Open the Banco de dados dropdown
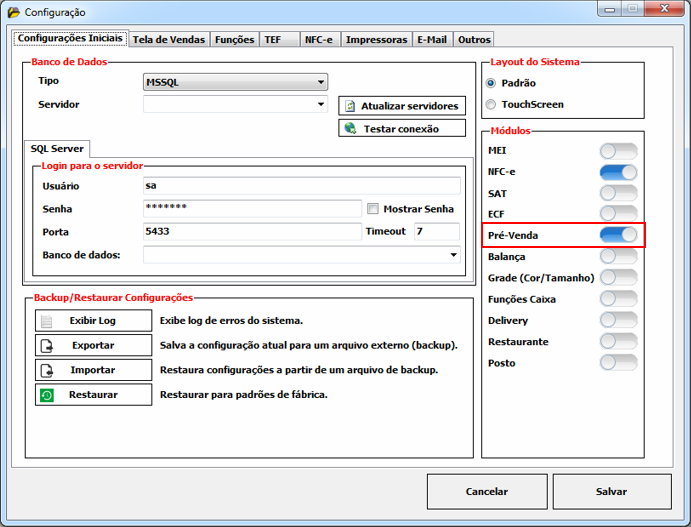The height and width of the screenshot is (527, 691). (x=453, y=255)
